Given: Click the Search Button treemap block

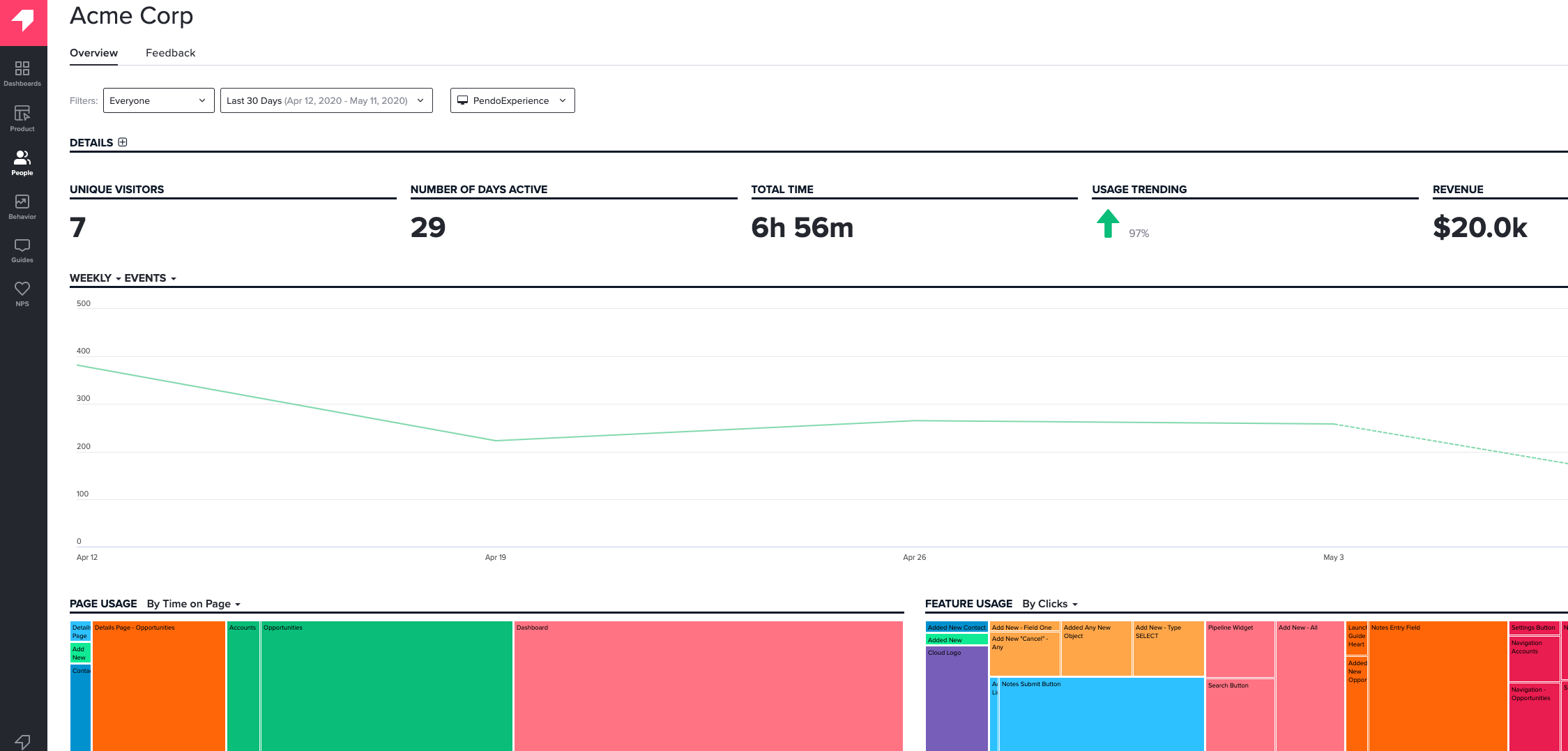Looking at the screenshot, I should click(1240, 715).
